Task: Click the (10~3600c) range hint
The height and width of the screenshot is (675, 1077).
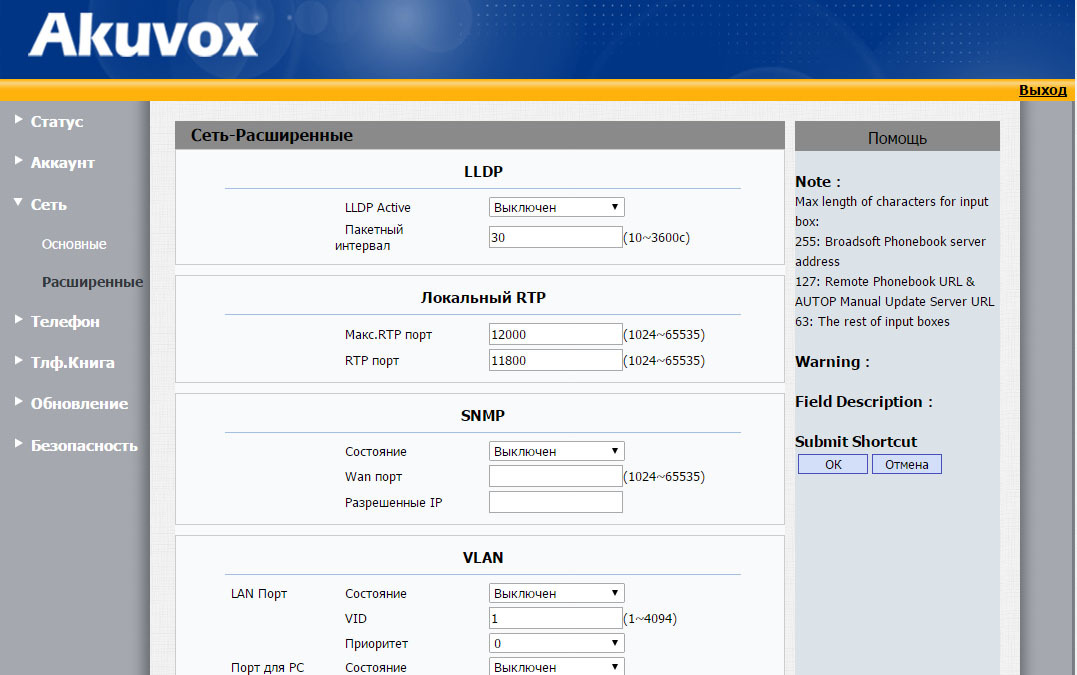Action: pos(657,238)
